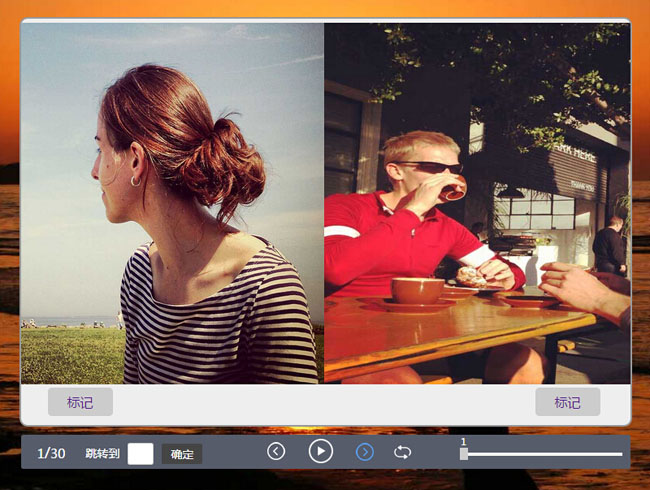Viewport: 650px width, 490px height.
Task: Click the number 1 label above the slider
Action: (464, 441)
